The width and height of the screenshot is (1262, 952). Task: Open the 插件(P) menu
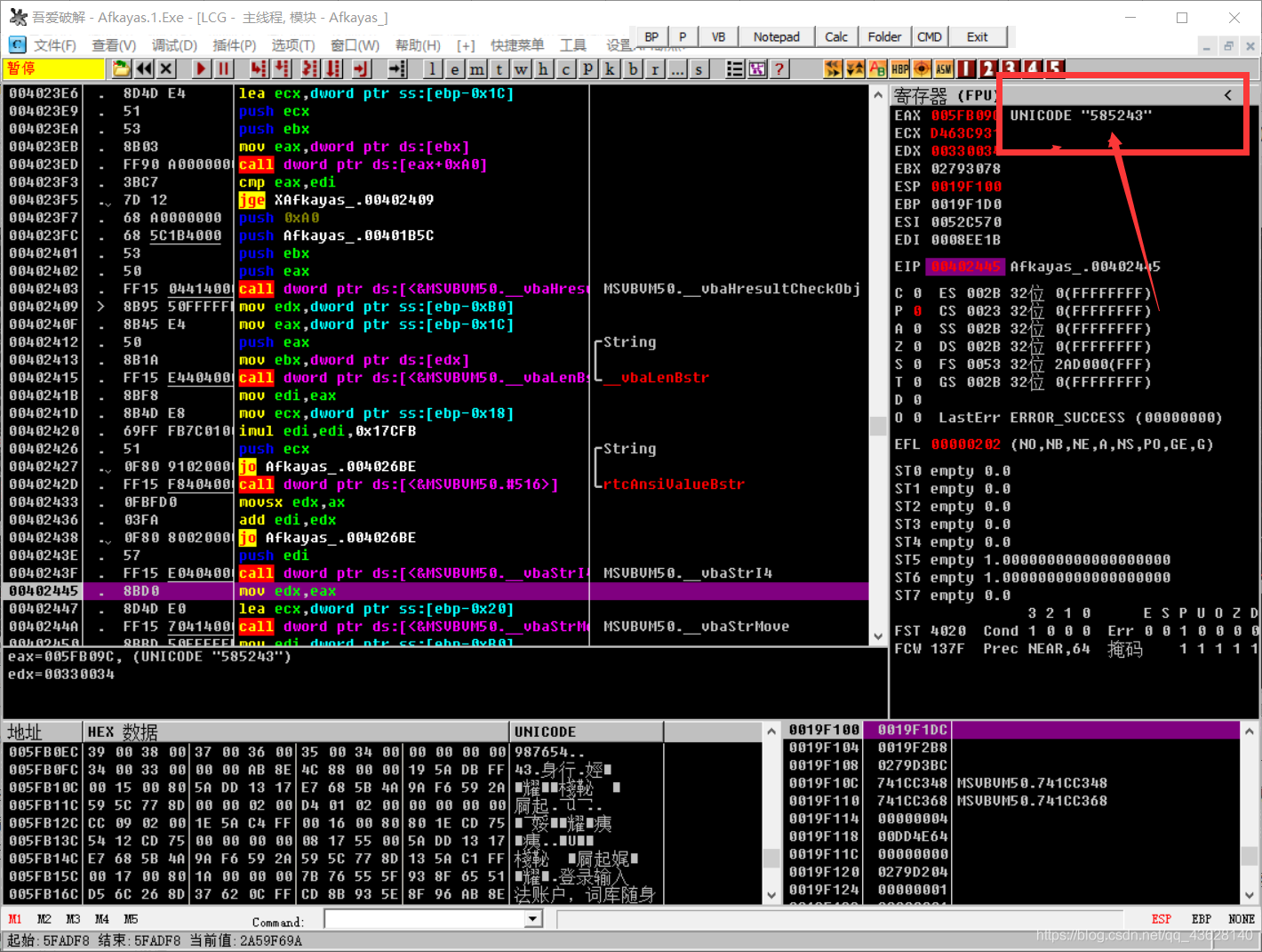pos(235,44)
